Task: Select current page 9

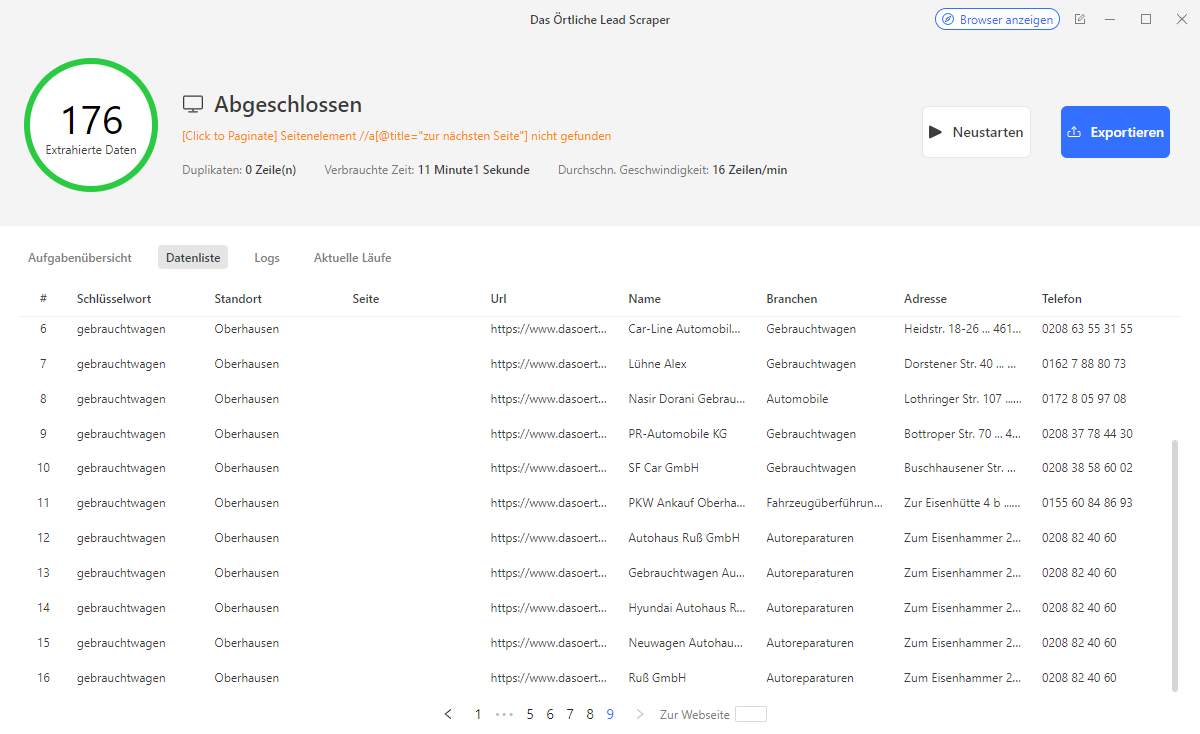Action: pyautogui.click(x=610, y=714)
